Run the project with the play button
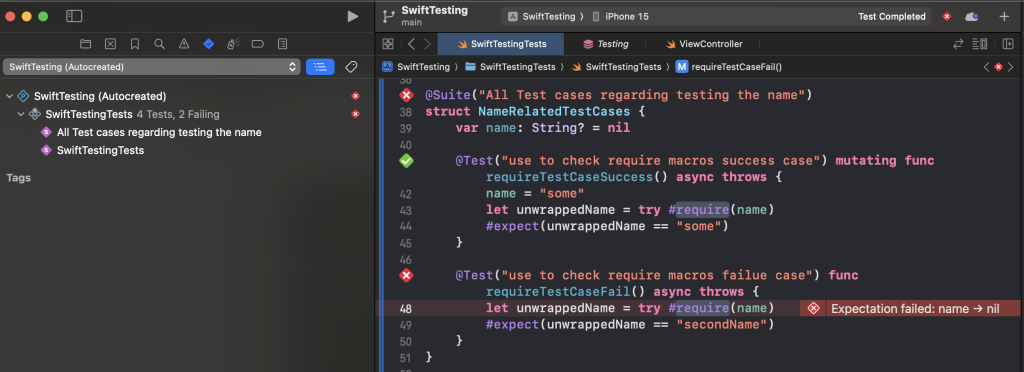This screenshot has height=372, width=1024. click(353, 16)
